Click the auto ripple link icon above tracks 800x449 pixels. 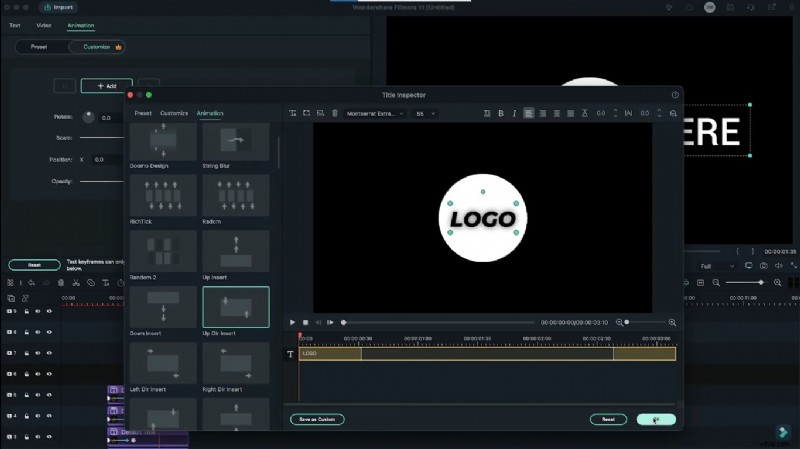pyautogui.click(x=25, y=298)
